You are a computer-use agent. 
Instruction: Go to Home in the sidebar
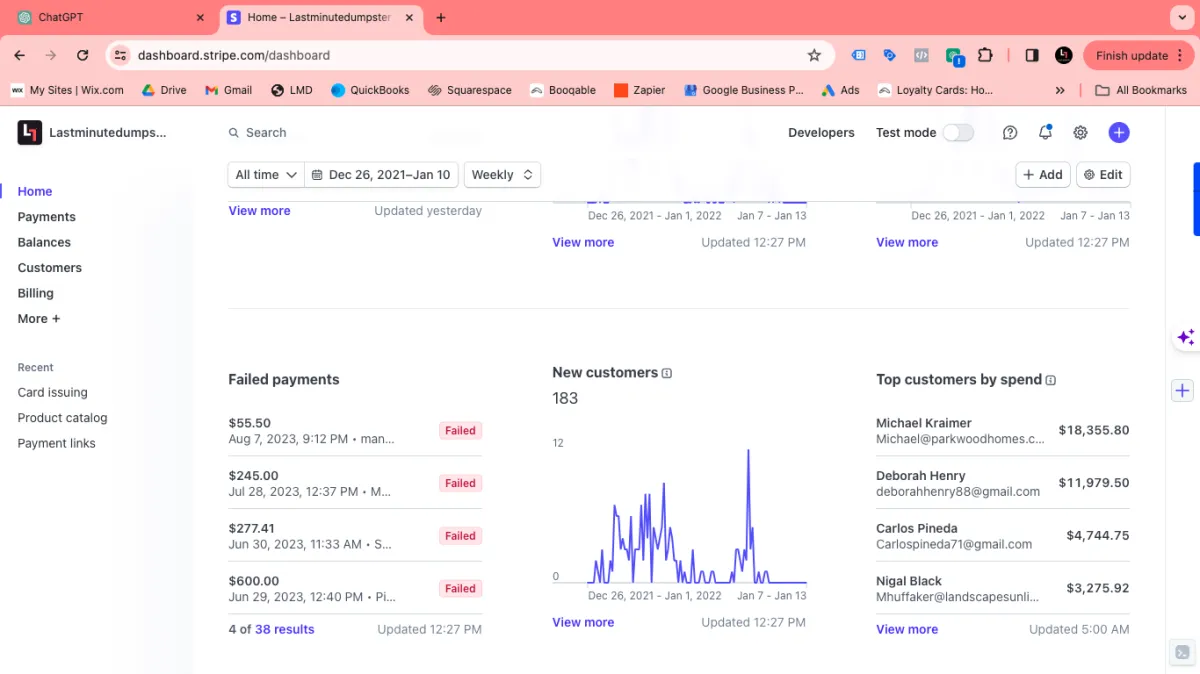(35, 192)
